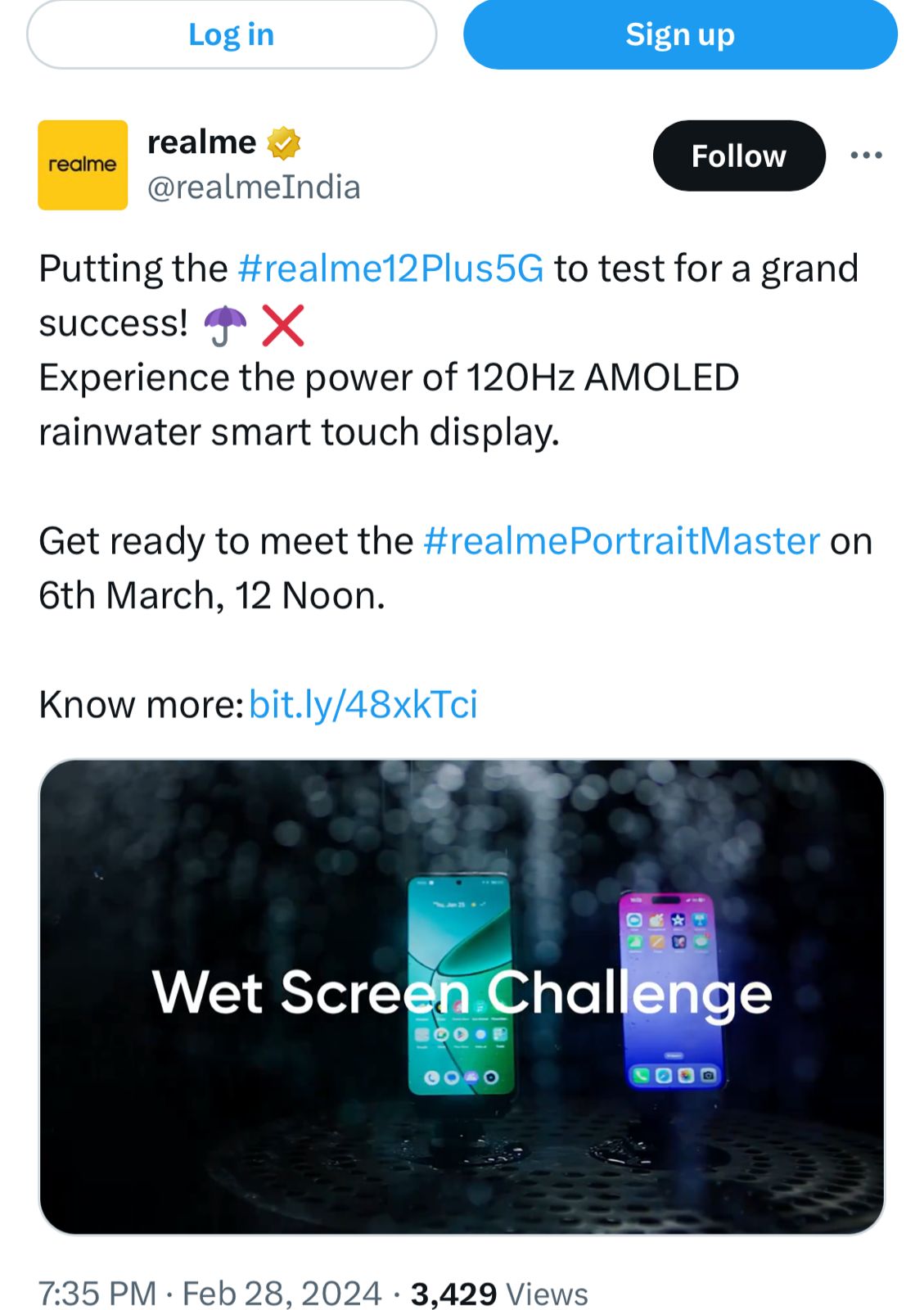Open the #realme12Plus5G hashtag
This screenshot has height=1310, width=924.
[x=390, y=269]
